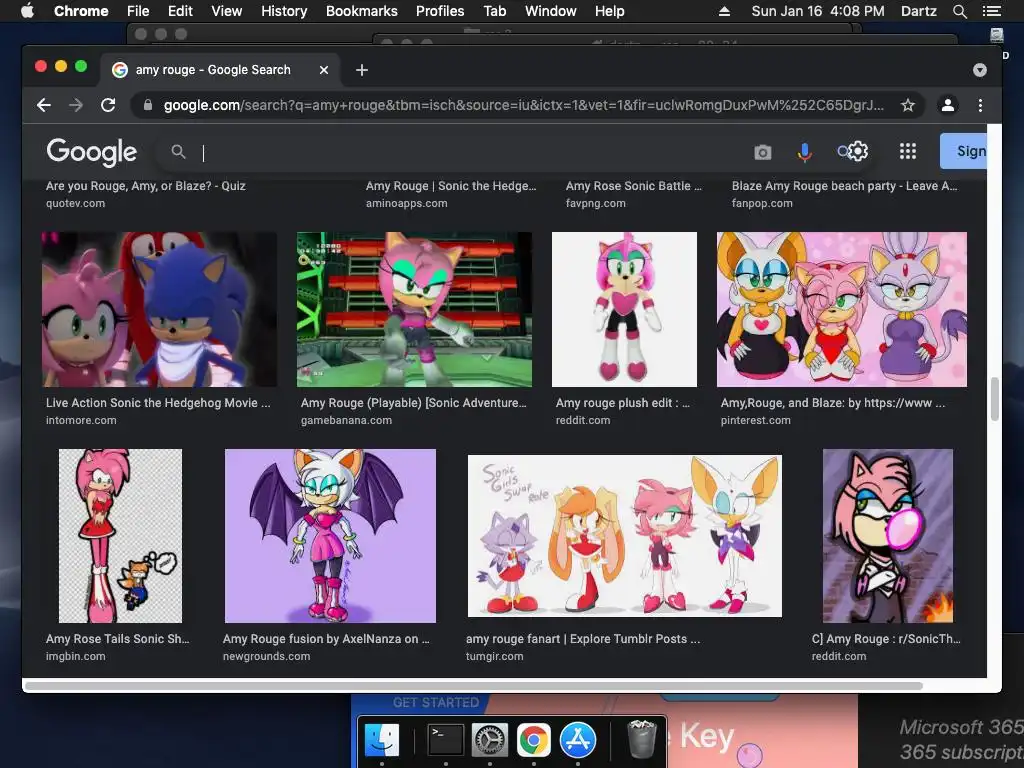Screen dimensions: 1024x768
Task: Click the gamebanana.com source link
Action: pos(346,421)
